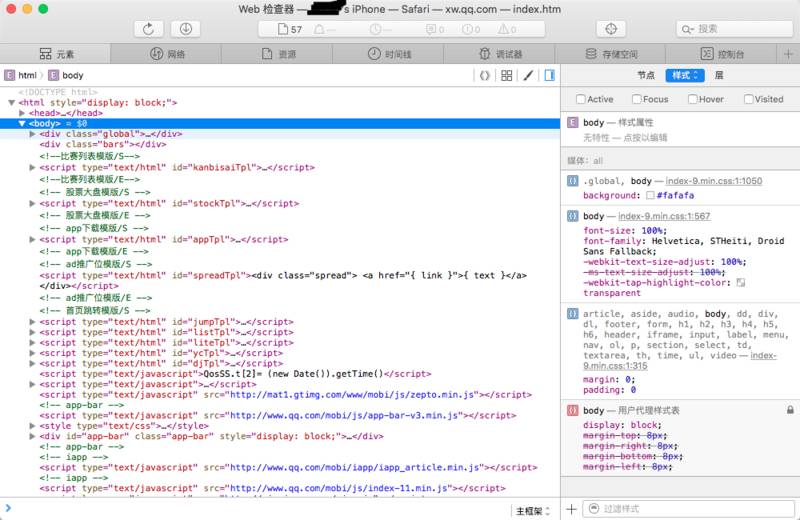800x520 pixels.
Task: Expand the appTpl script node
Action: point(33,239)
